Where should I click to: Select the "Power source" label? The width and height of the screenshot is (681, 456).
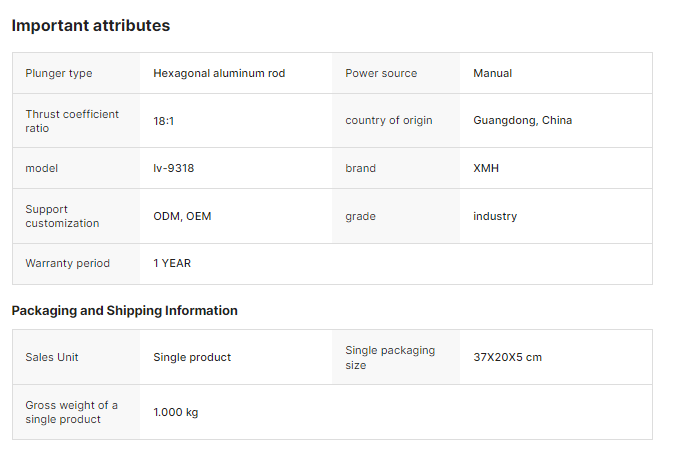tap(381, 73)
